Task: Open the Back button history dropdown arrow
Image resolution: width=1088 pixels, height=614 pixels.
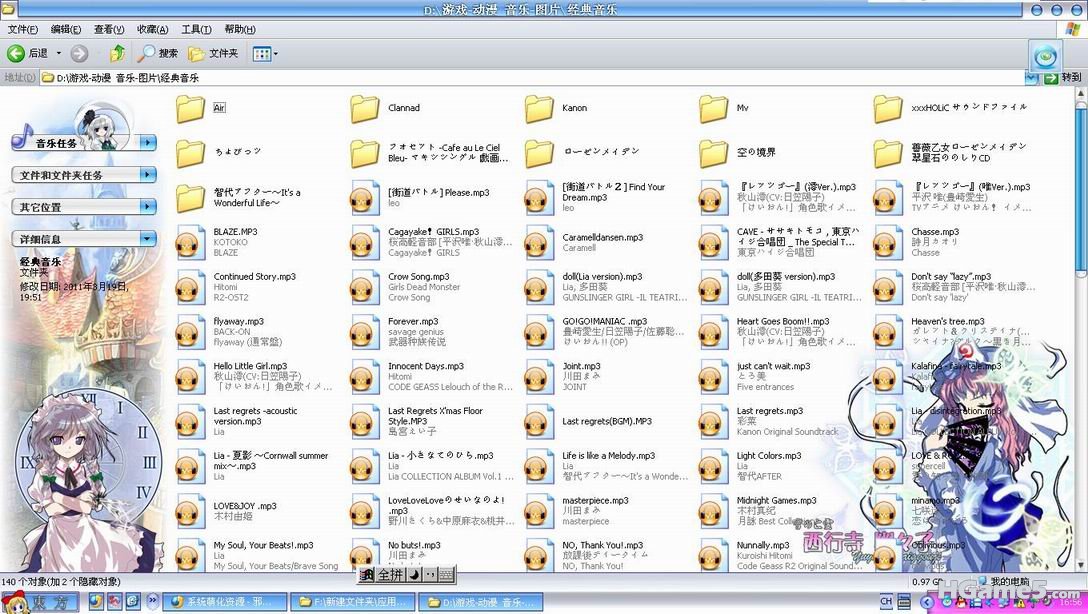Action: [x=59, y=53]
